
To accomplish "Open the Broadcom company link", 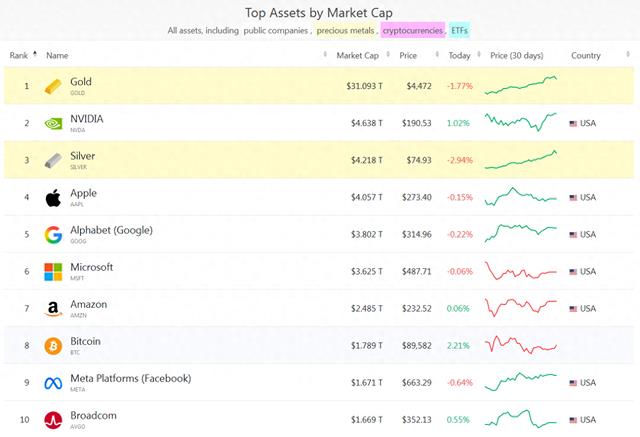I will coord(94,415).
